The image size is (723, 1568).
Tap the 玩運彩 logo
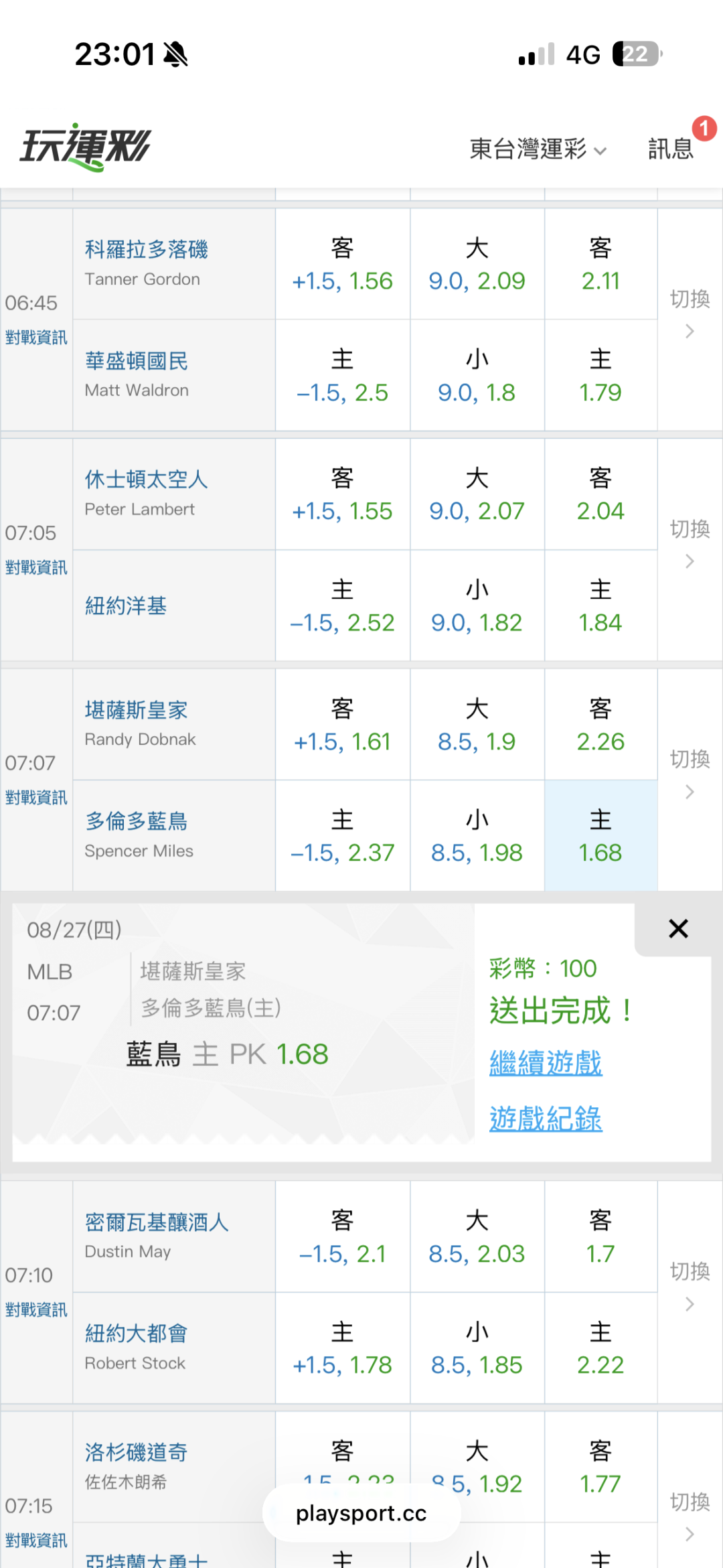click(x=86, y=147)
